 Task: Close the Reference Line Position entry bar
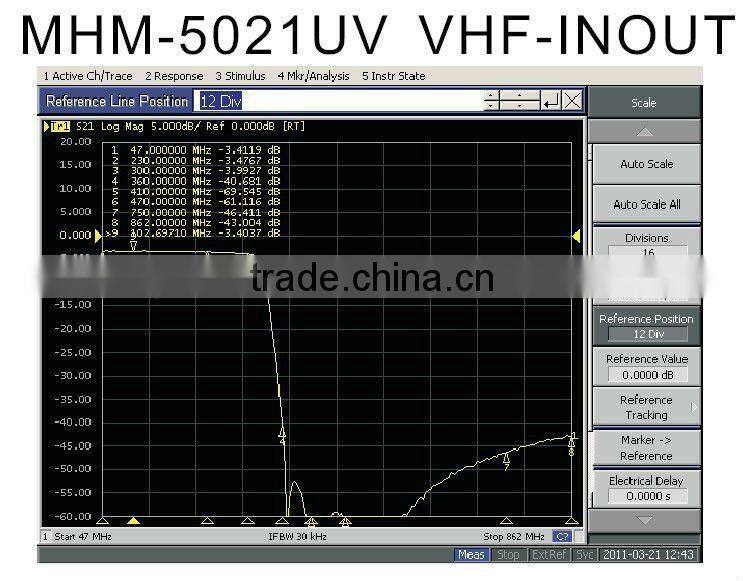573,101
